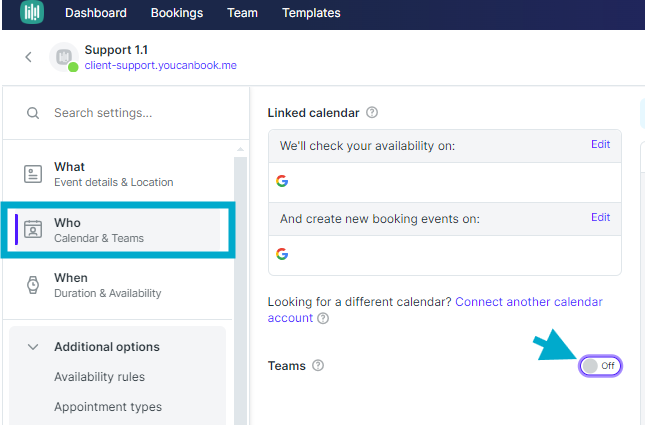The image size is (645, 425).
Task: Edit the availability check calendar
Action: [600, 144]
